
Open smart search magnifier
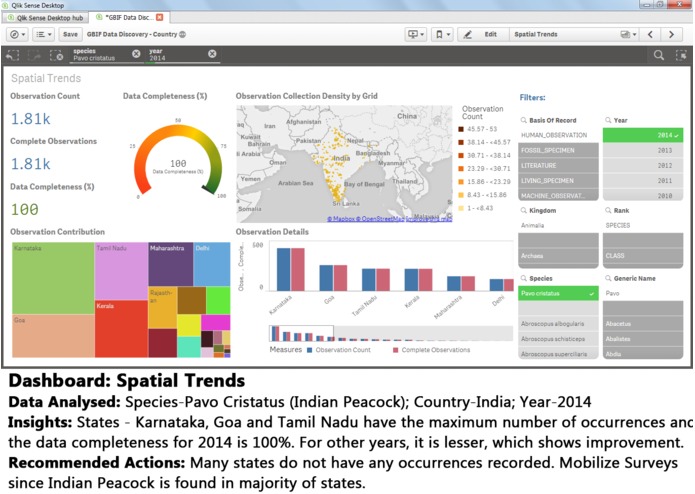[659, 55]
